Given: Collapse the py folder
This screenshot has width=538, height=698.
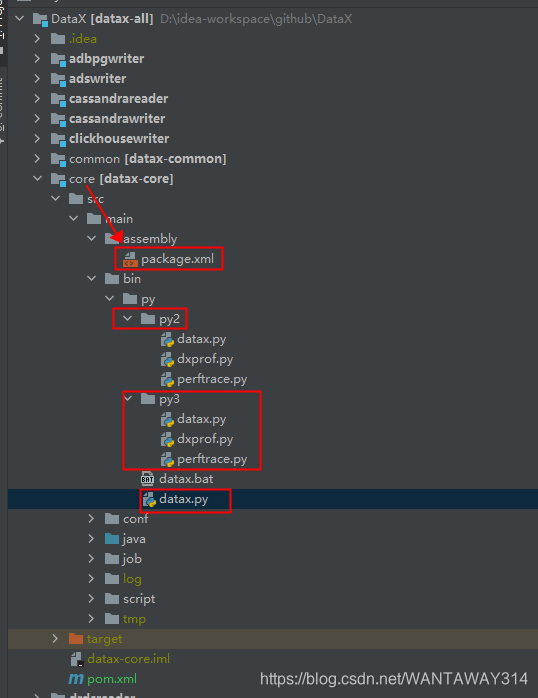Looking at the screenshot, I should [110, 299].
